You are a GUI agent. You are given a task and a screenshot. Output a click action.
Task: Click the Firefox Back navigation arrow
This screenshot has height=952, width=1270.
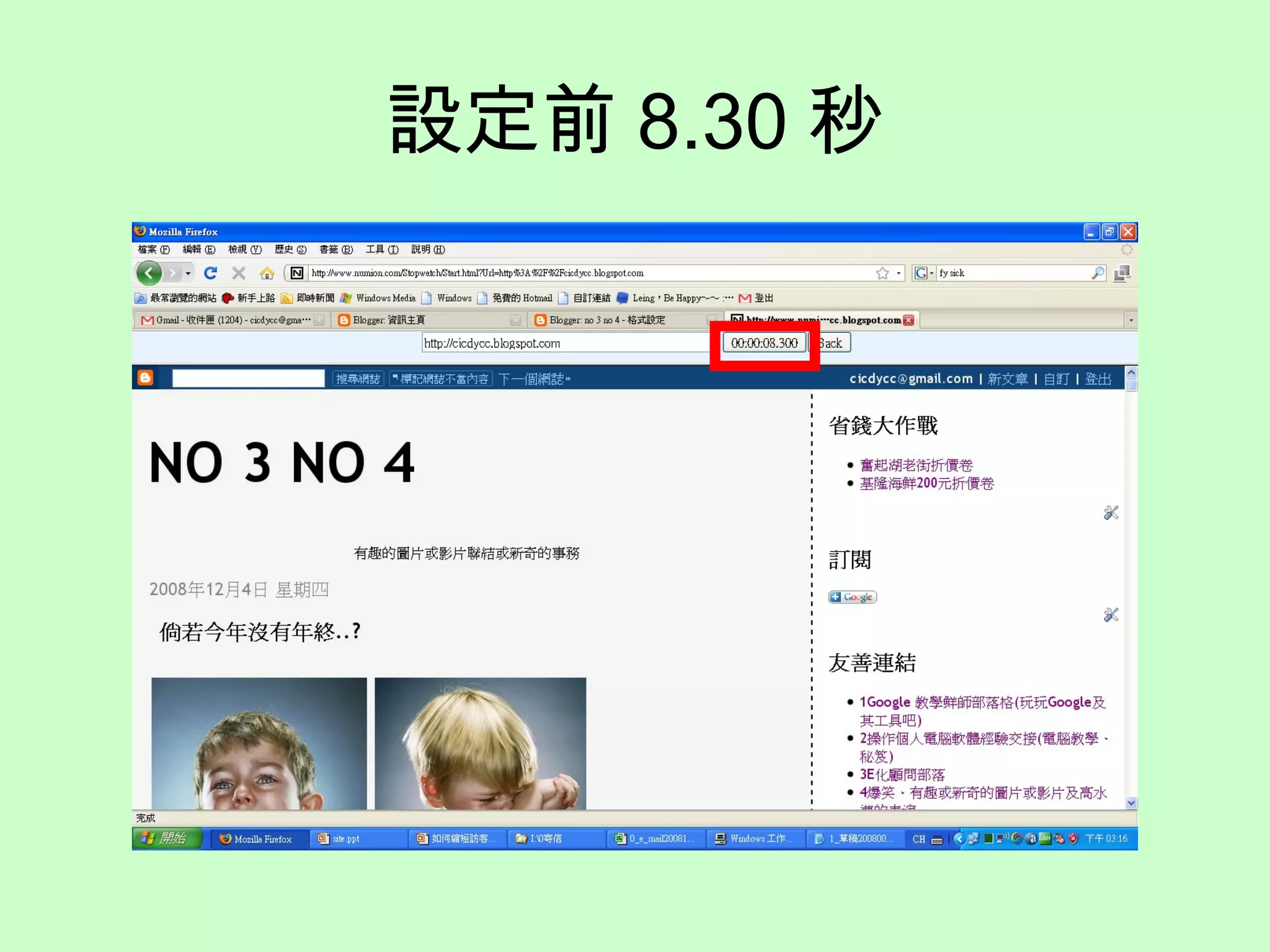pyautogui.click(x=149, y=273)
